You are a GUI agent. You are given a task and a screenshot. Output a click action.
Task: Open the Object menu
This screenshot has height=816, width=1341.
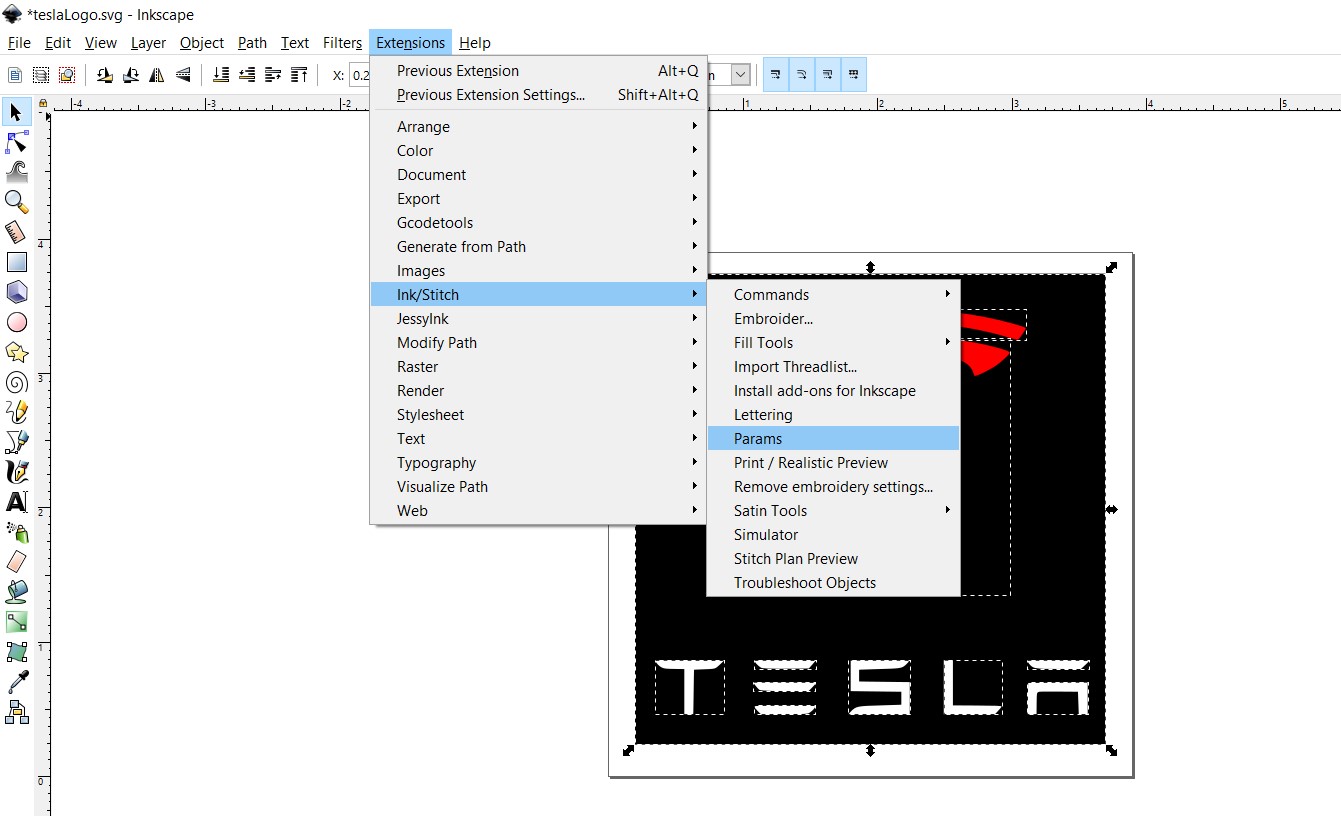coord(202,43)
